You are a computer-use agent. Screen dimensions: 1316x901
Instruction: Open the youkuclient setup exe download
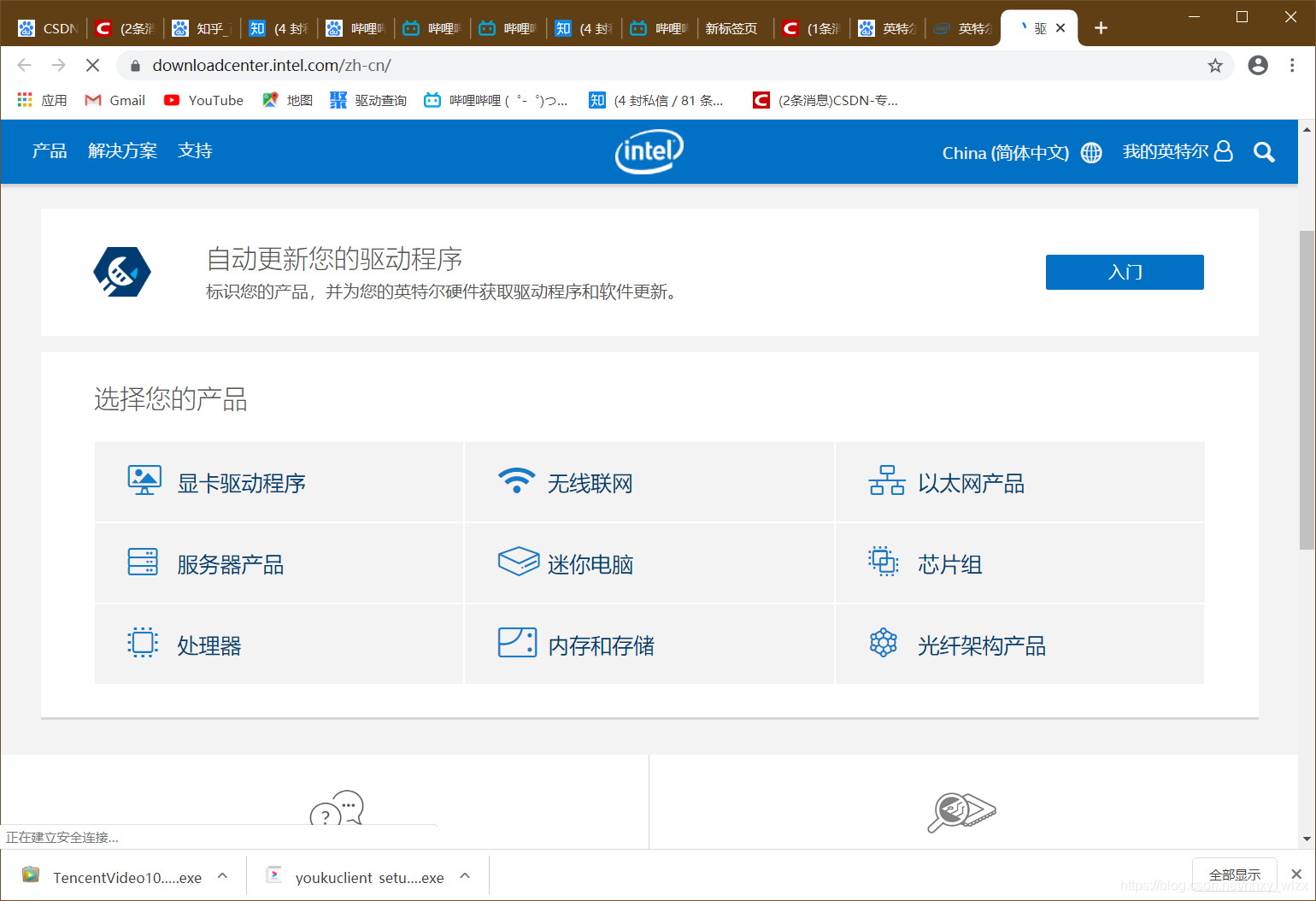click(x=355, y=877)
